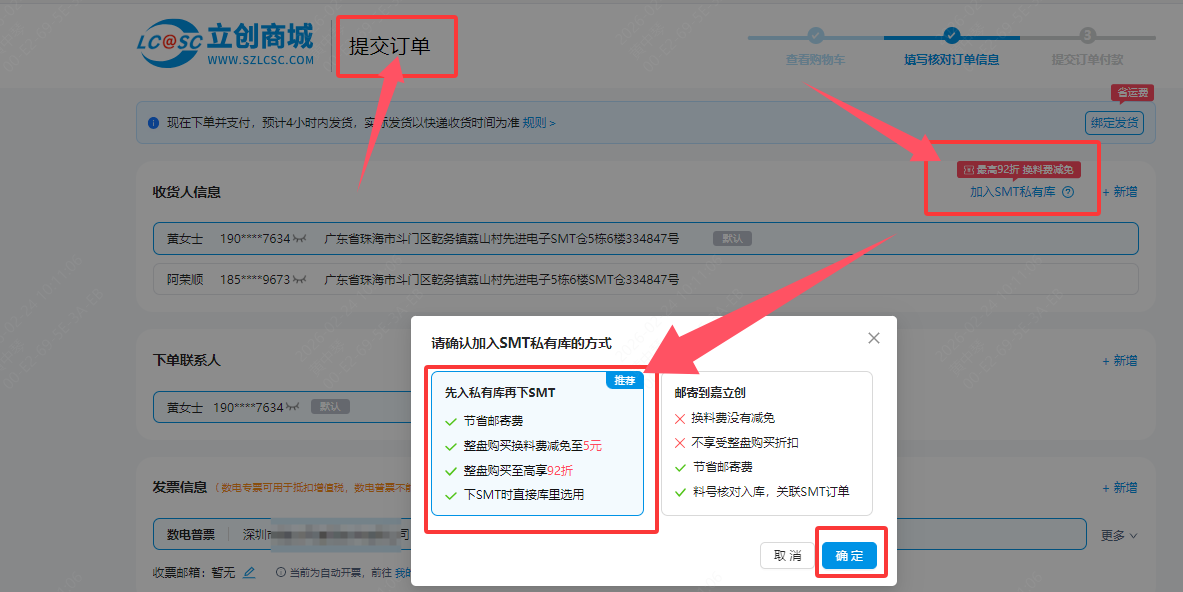Click the 绑定发货 button
This screenshot has height=592, width=1183.
(1113, 123)
